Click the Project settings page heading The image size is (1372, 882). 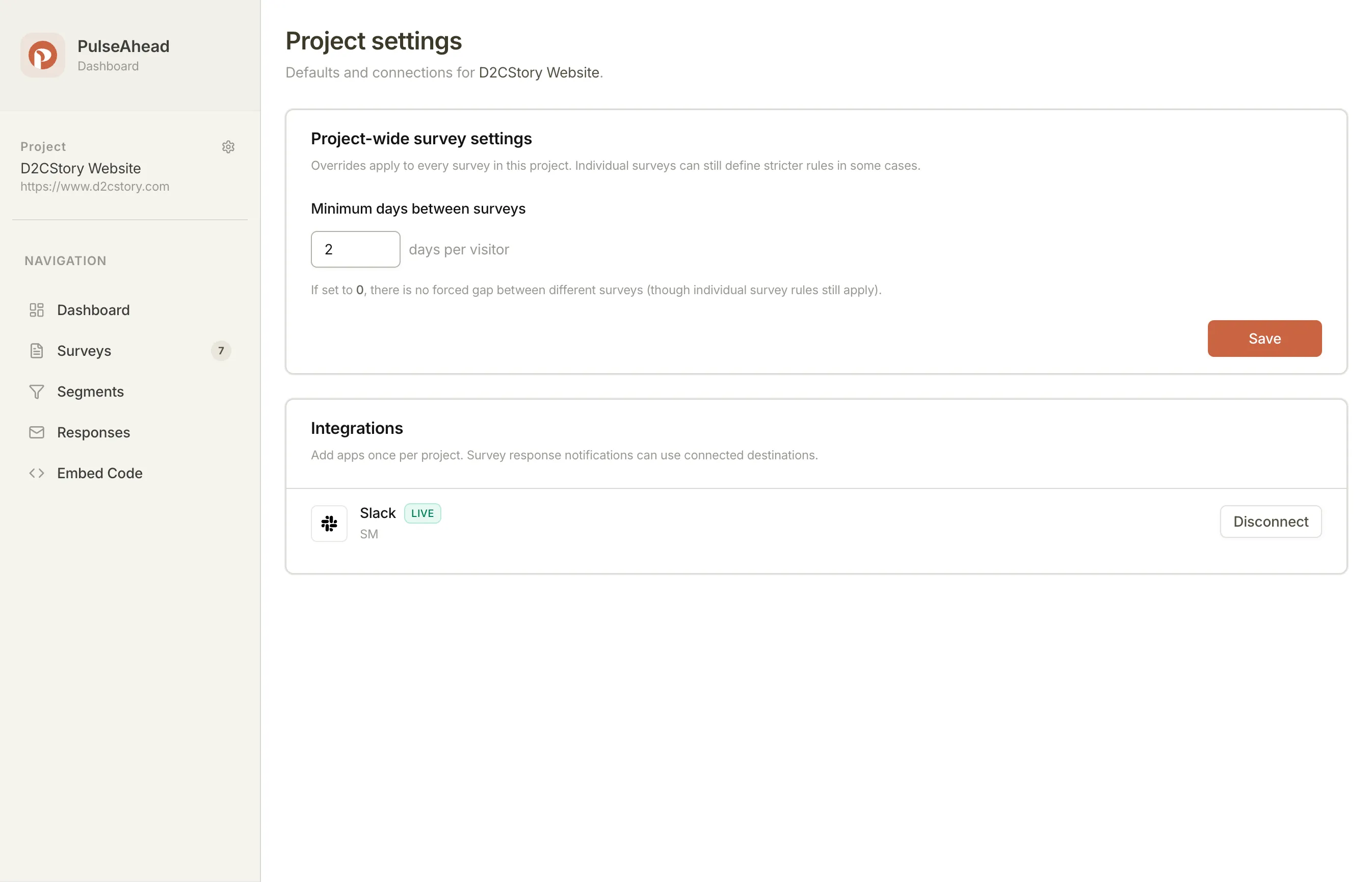tap(374, 41)
